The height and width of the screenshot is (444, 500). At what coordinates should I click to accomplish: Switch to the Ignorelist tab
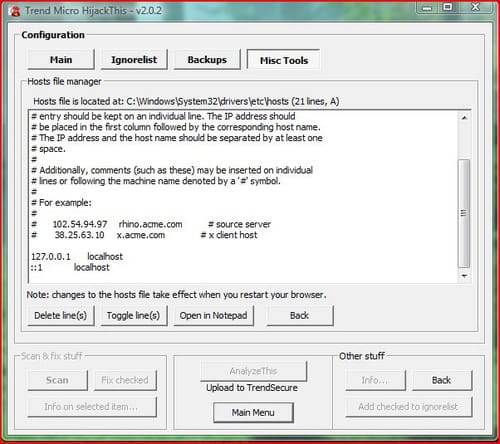pos(134,60)
